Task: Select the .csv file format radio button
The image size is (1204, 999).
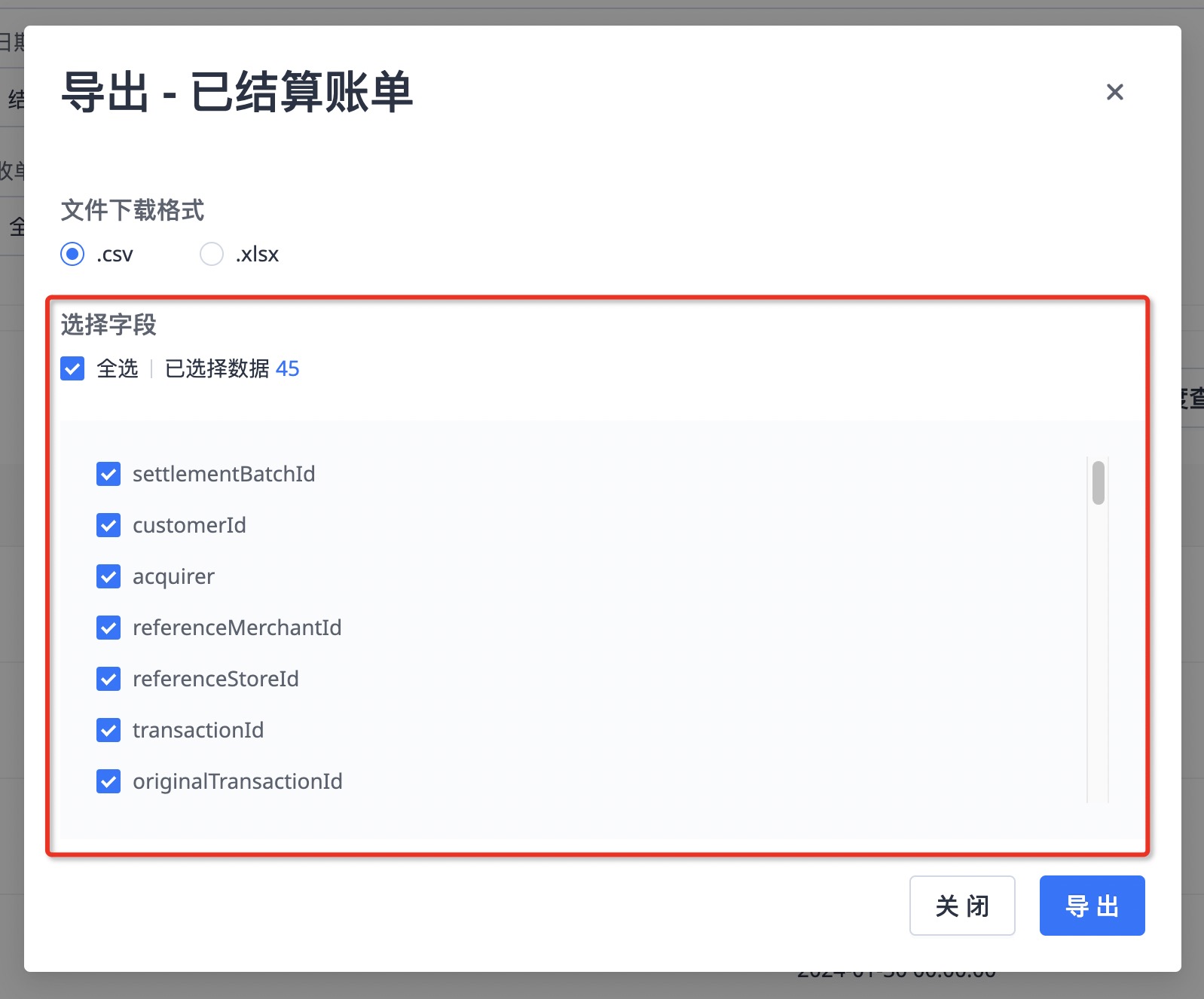Action: click(72, 254)
